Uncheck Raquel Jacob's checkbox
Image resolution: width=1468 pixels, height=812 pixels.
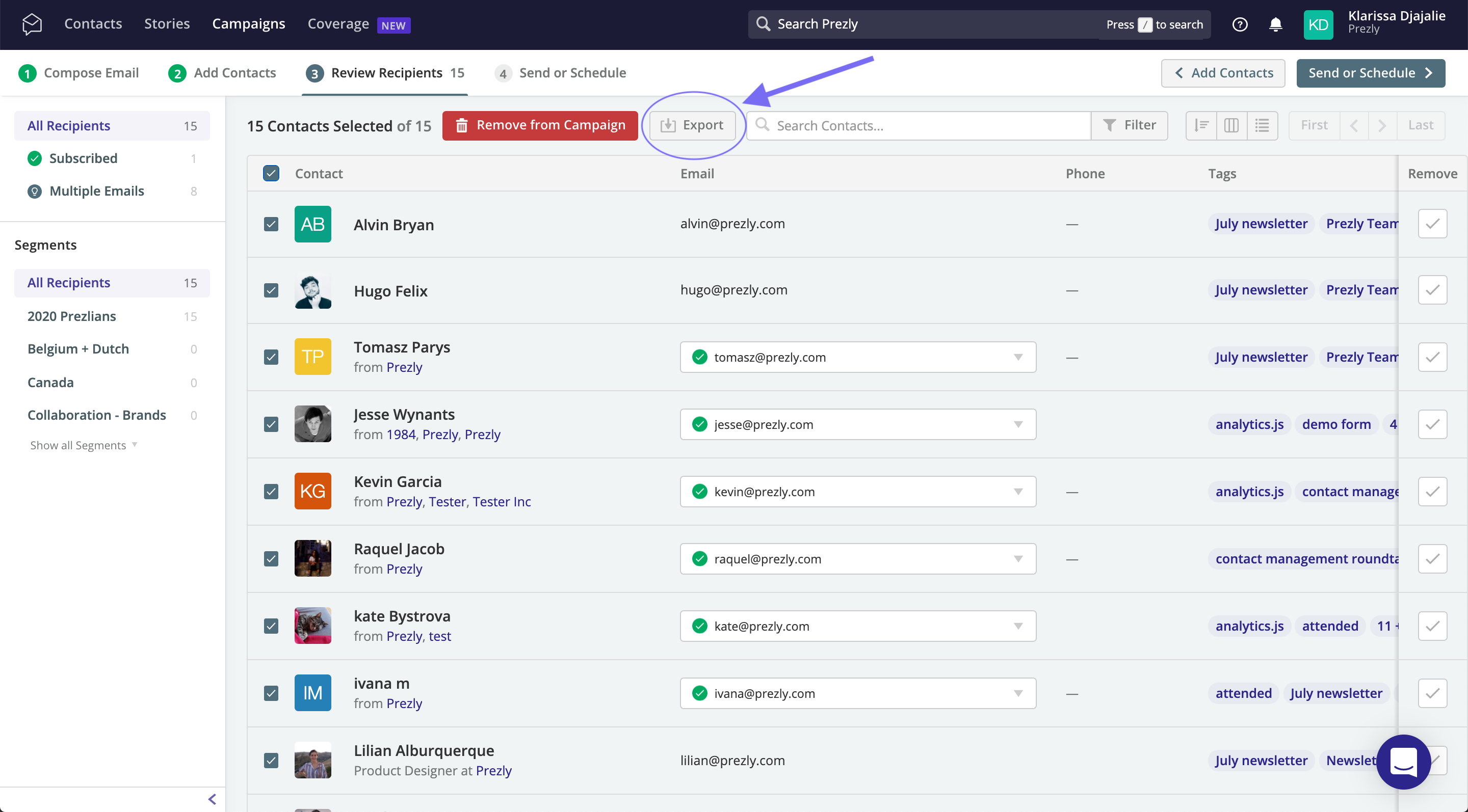[271, 559]
